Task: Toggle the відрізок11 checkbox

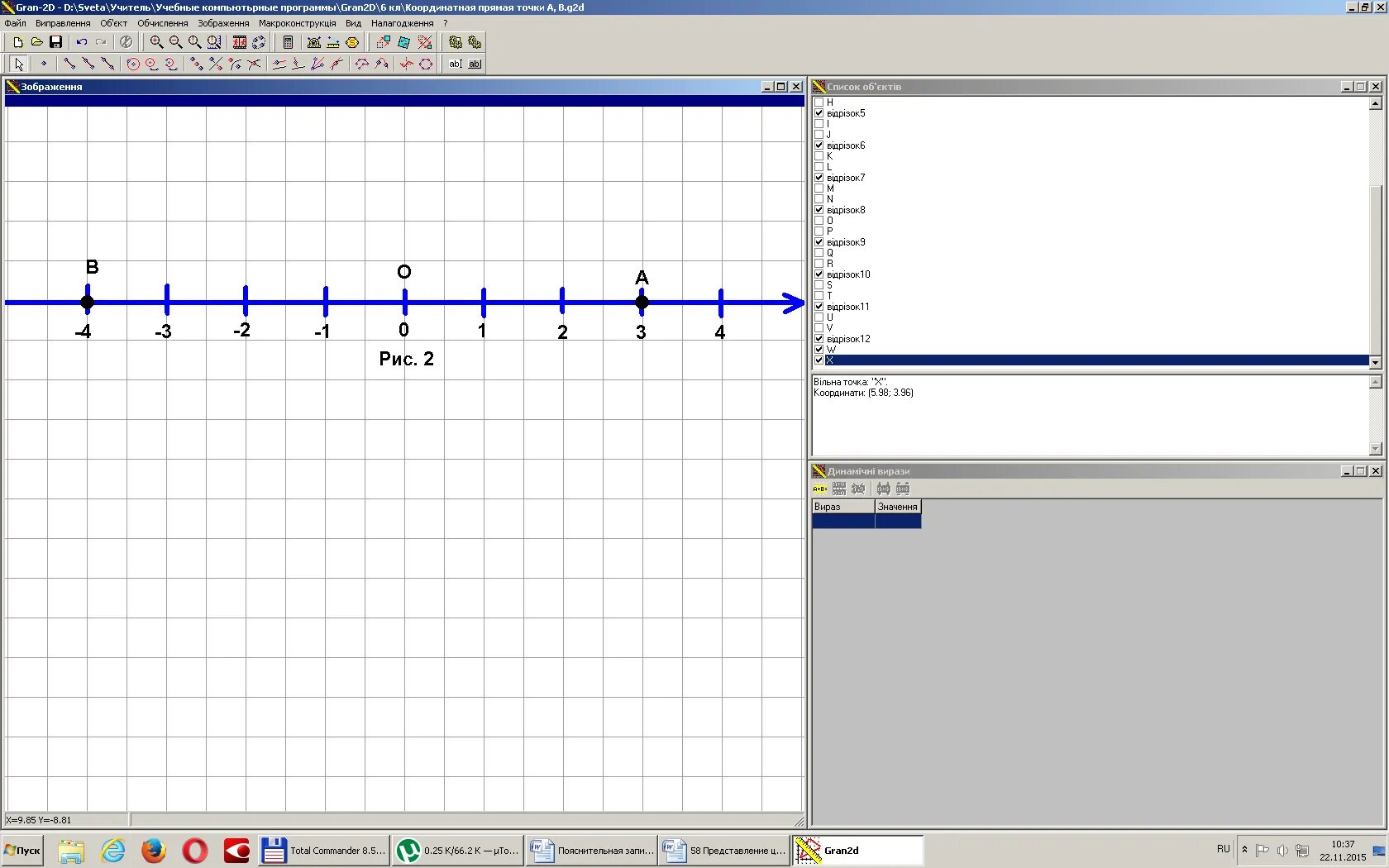Action: coord(819,307)
